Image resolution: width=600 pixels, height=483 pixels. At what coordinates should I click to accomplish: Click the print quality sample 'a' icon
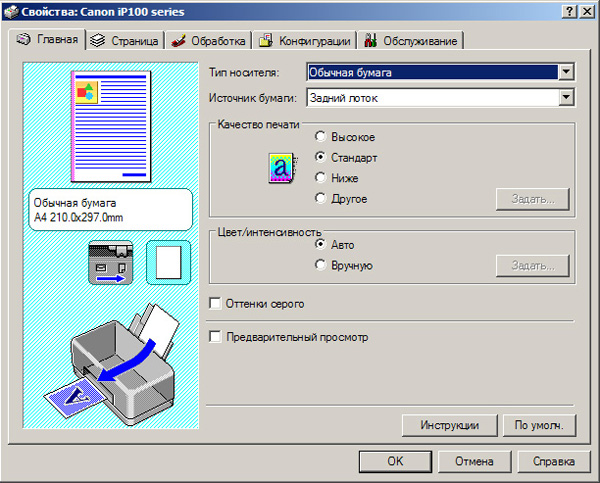click(282, 168)
